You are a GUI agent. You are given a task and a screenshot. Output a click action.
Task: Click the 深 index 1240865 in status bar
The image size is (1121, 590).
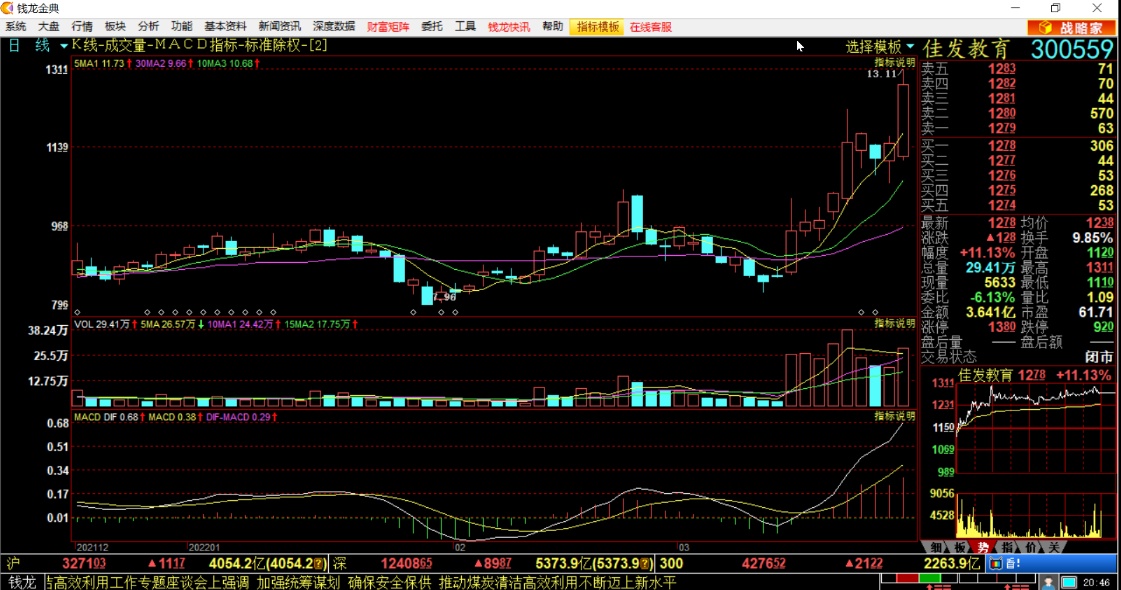point(406,564)
